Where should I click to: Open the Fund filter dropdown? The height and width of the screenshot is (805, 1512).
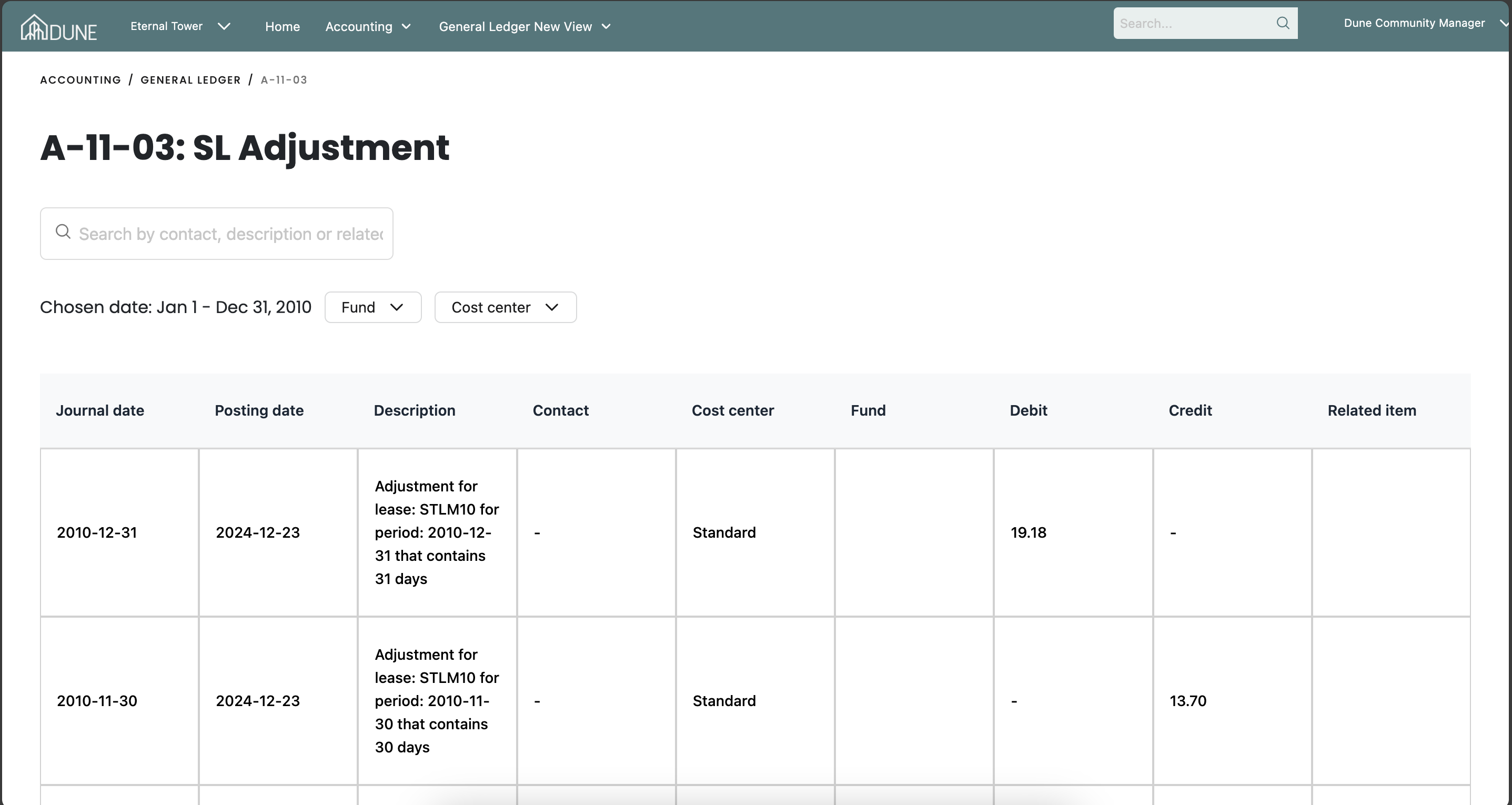click(x=372, y=307)
